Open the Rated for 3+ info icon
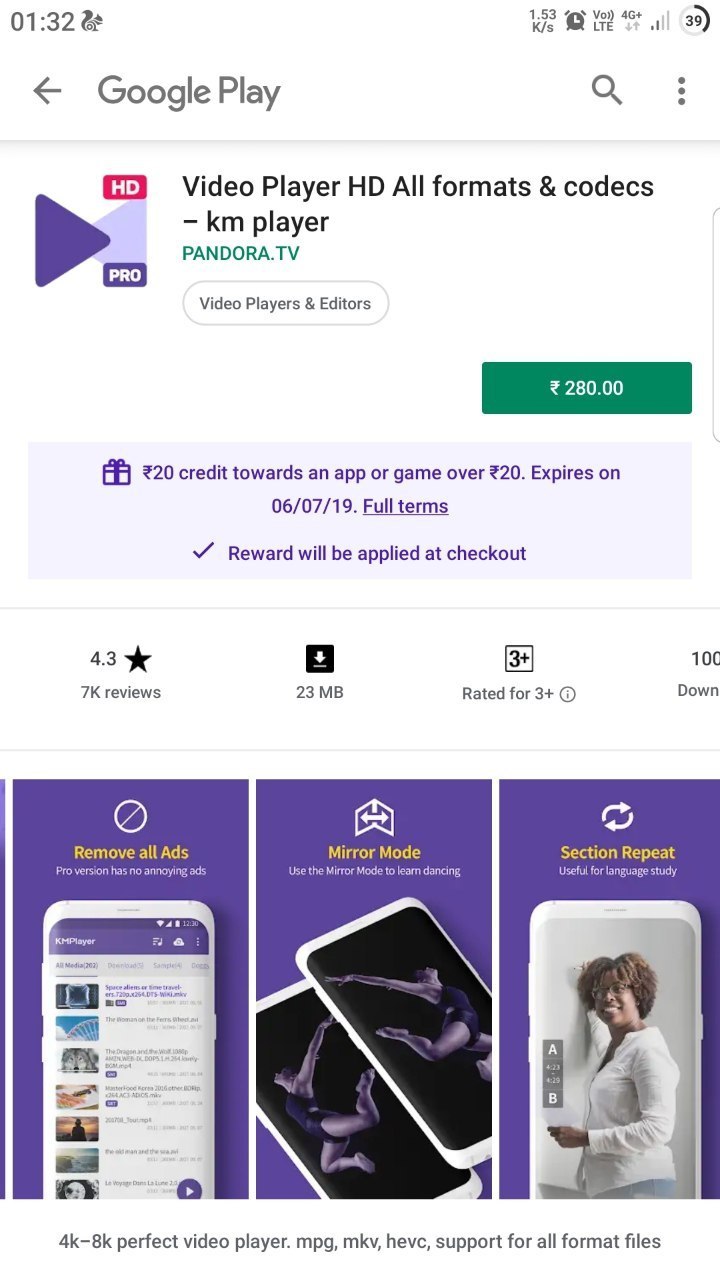Screen dimensions: 720x1280 pyautogui.click(x=567, y=694)
